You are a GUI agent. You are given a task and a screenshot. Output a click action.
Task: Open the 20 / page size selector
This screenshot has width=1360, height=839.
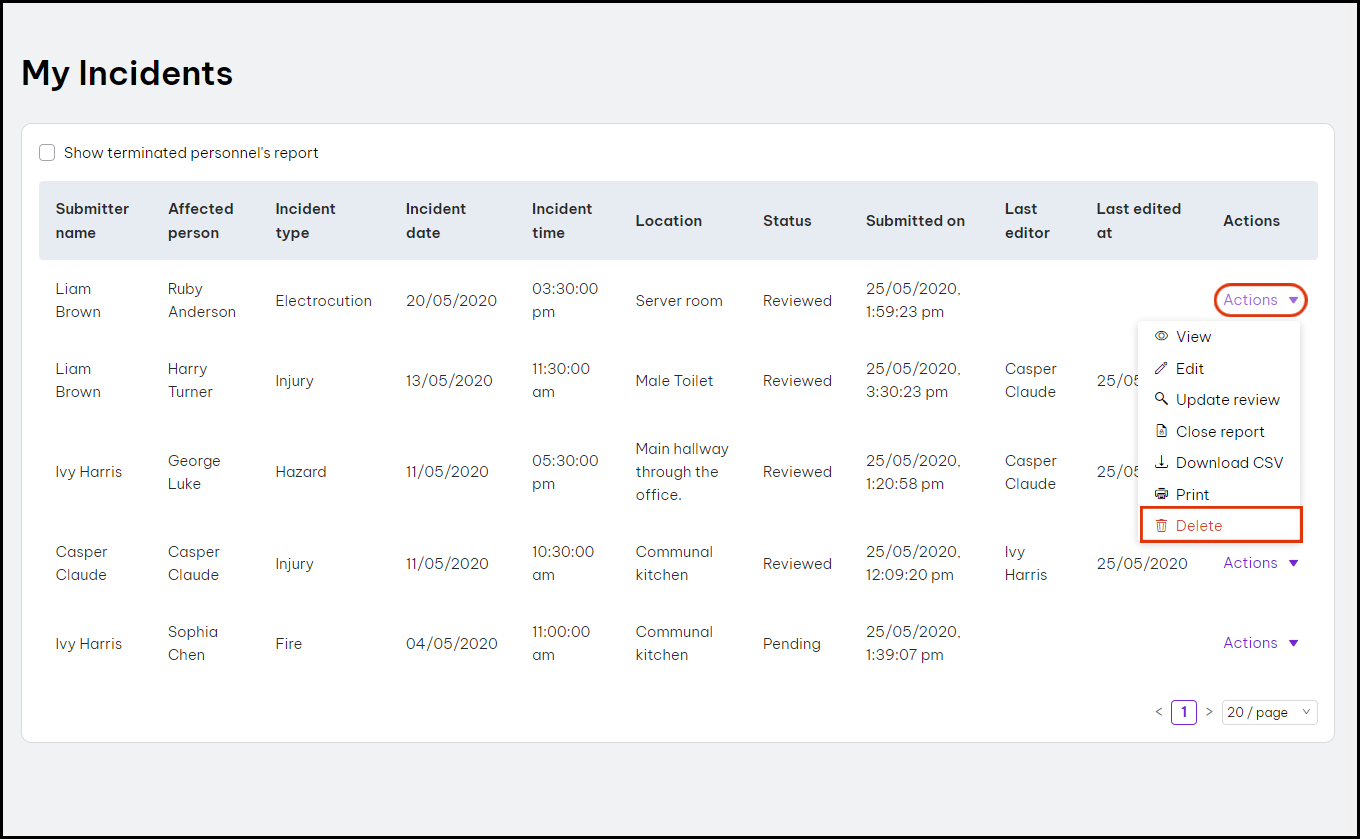[x=1269, y=712]
